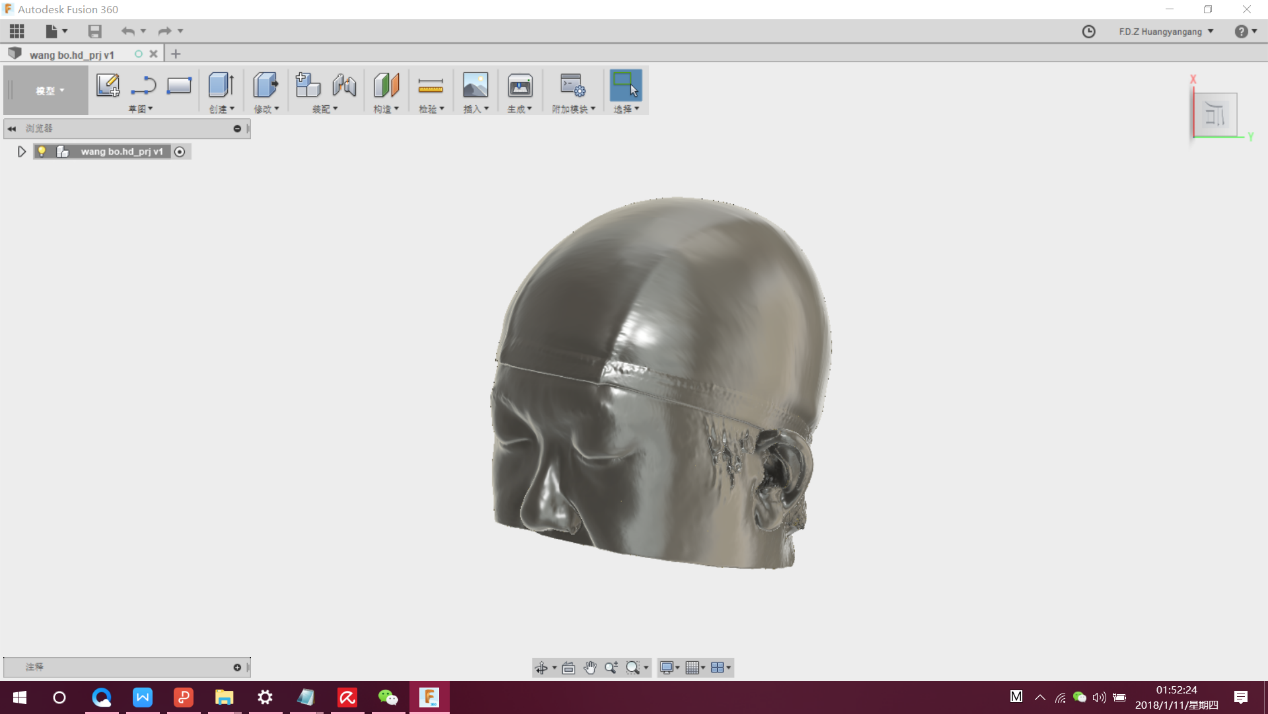Expand the 附加模块 add-ins dropdown
This screenshot has width=1268, height=714.
point(574,108)
